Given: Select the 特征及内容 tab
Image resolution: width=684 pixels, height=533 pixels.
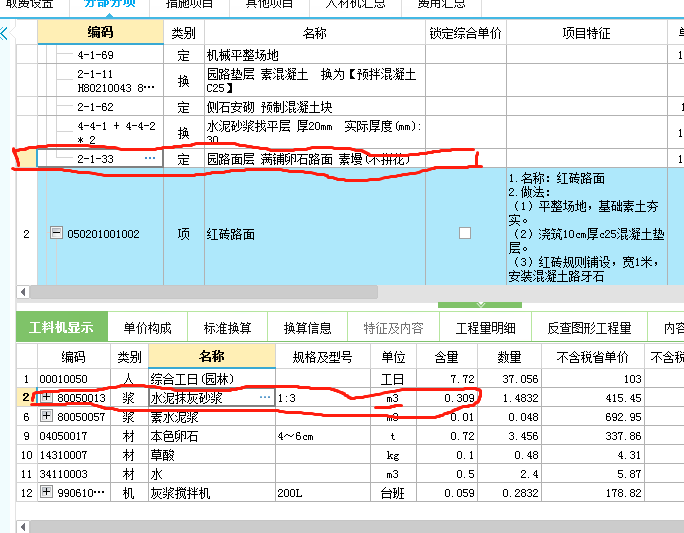Looking at the screenshot, I should pos(393,328).
